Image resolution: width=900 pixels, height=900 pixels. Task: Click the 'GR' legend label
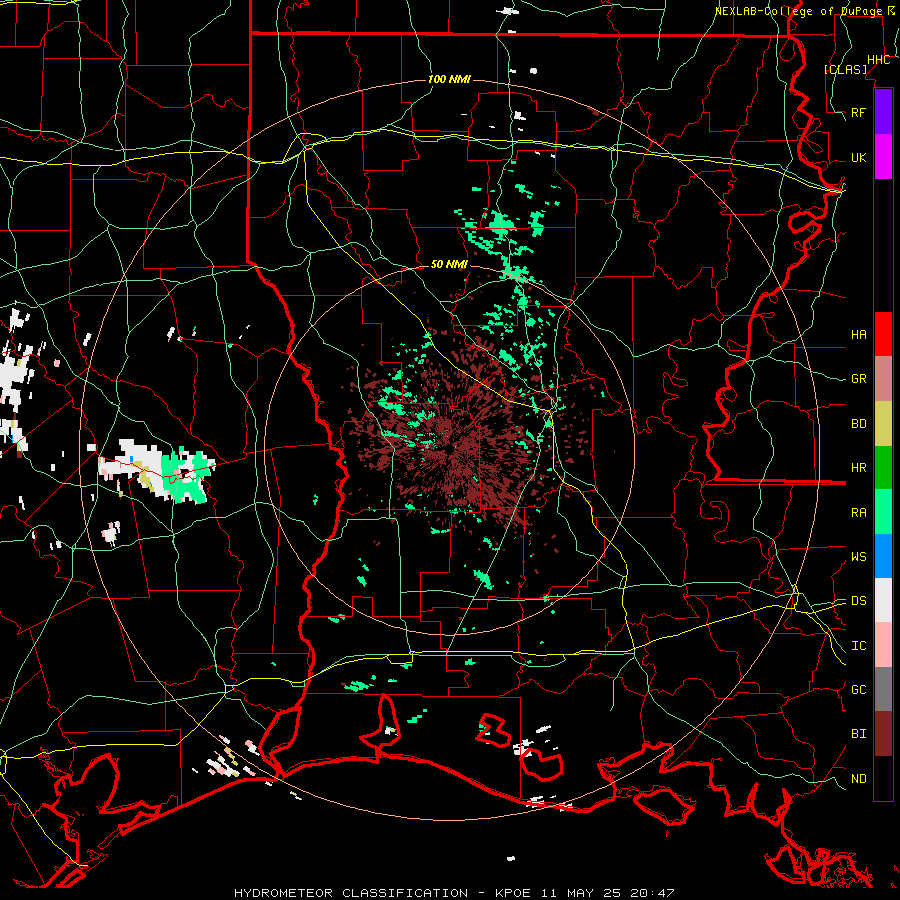pos(859,379)
